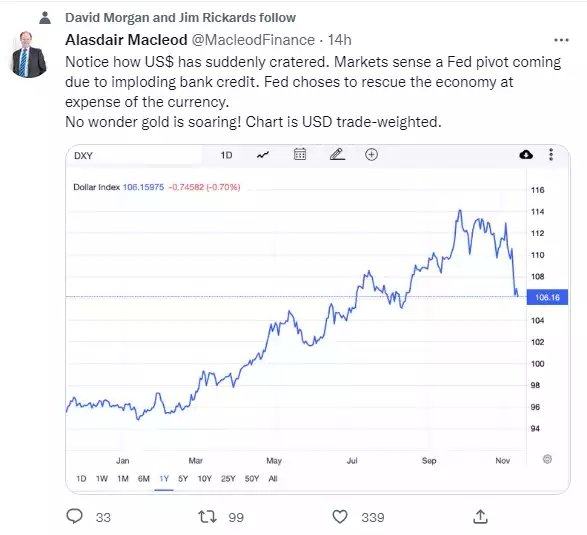Open the @MacleodFinance handle link
587x535 pixels.
pyautogui.click(x=253, y=40)
